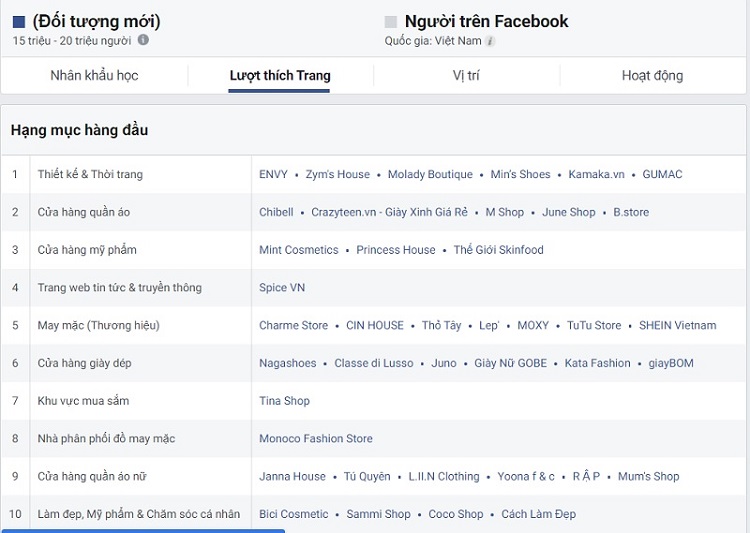Open Cách Làm Đẹp page
The width and height of the screenshot is (750, 533).
click(x=539, y=514)
